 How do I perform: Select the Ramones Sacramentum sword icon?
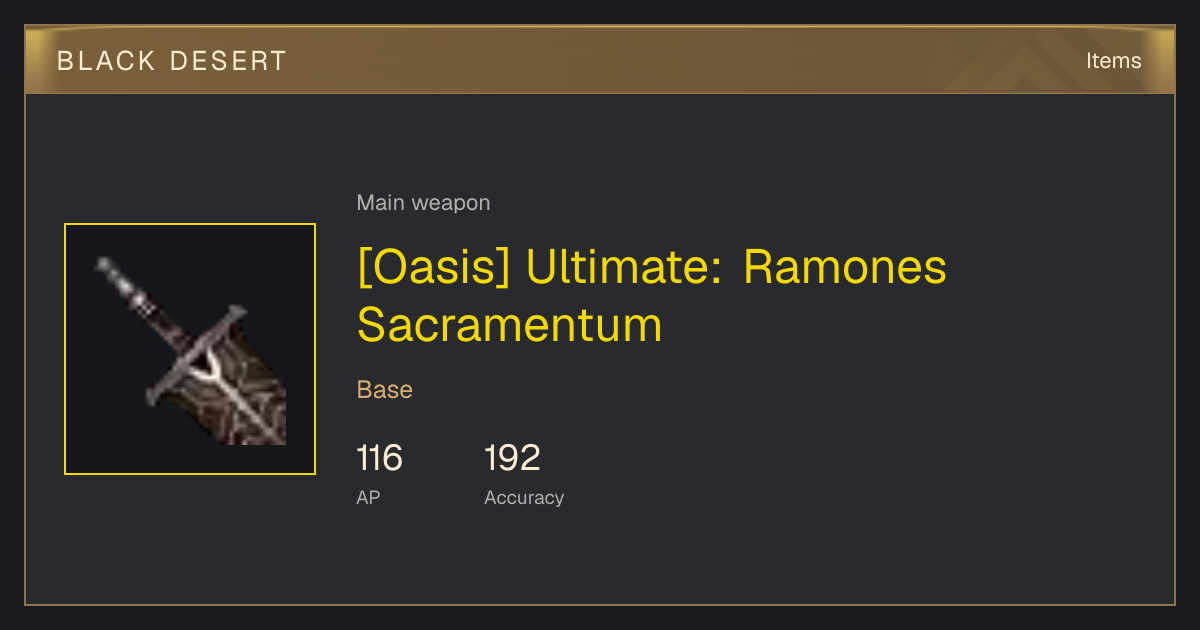[x=190, y=349]
